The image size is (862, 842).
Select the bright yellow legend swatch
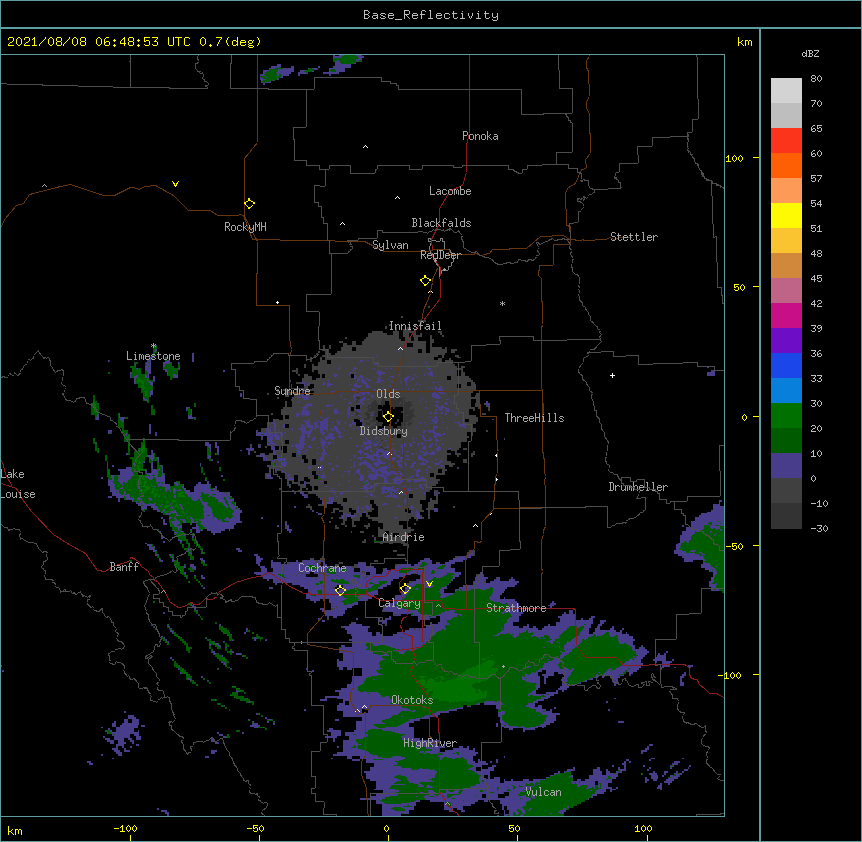pos(786,215)
